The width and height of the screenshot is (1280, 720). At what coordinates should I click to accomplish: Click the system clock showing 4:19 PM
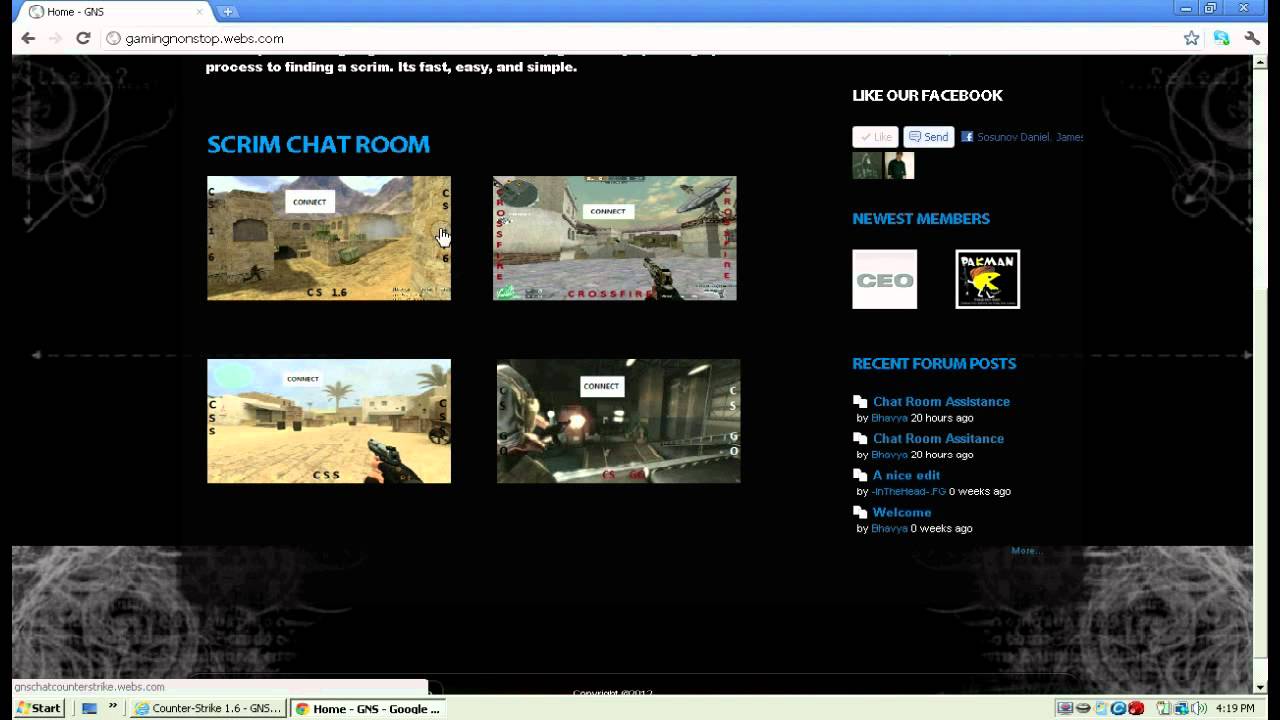coord(1236,708)
